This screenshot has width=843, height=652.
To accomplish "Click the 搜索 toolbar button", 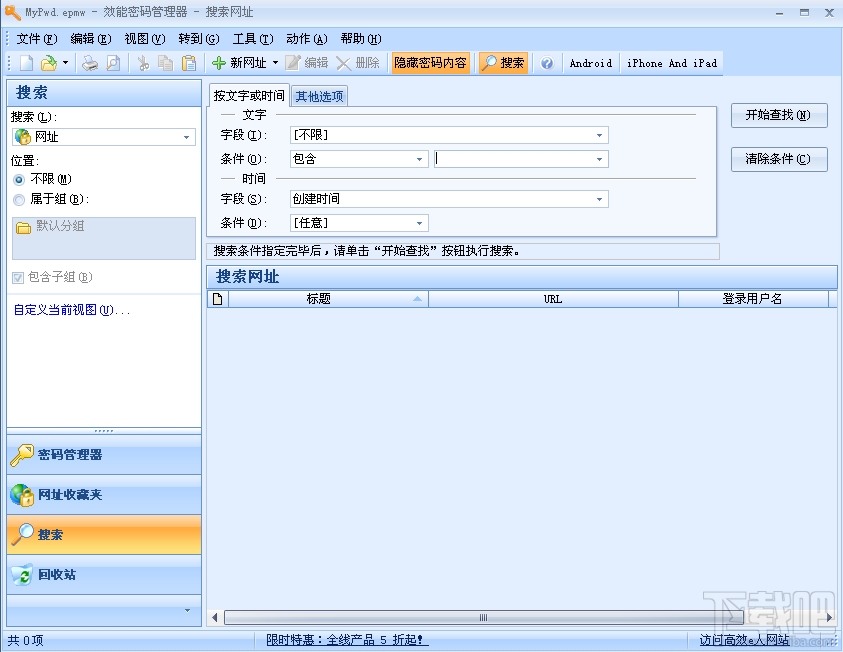I will [x=503, y=63].
